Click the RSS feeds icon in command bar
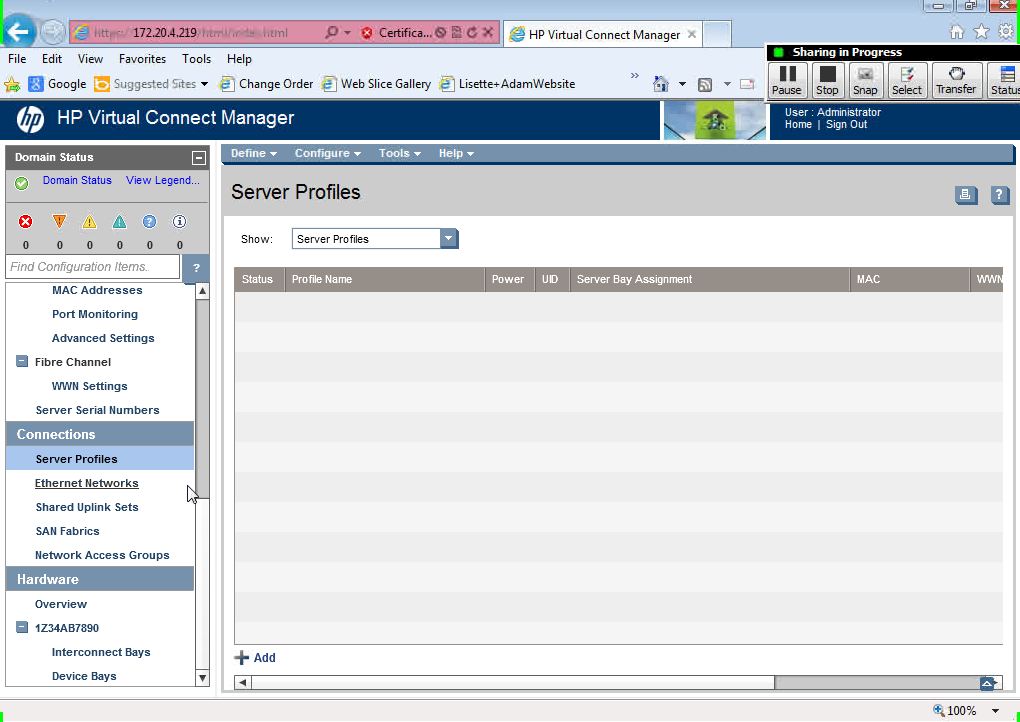The image size is (1020, 722). pos(705,85)
